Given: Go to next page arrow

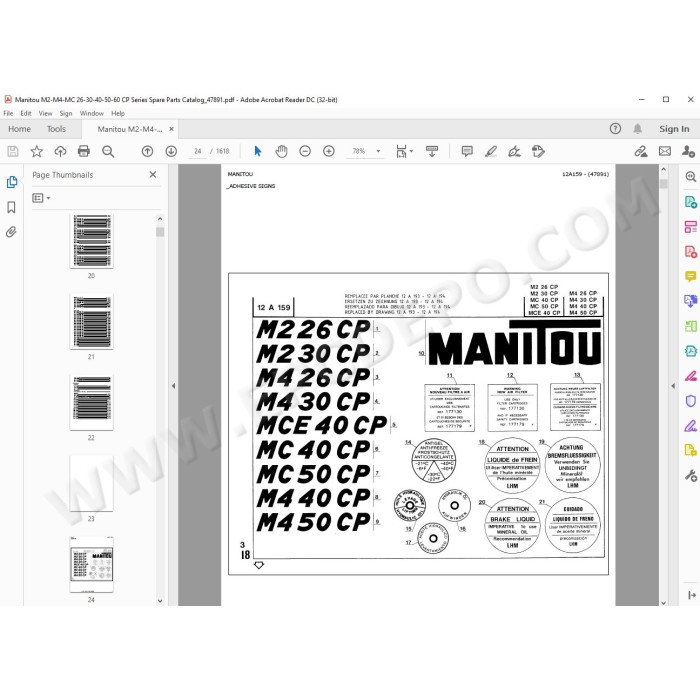Looking at the screenshot, I should tap(171, 151).
